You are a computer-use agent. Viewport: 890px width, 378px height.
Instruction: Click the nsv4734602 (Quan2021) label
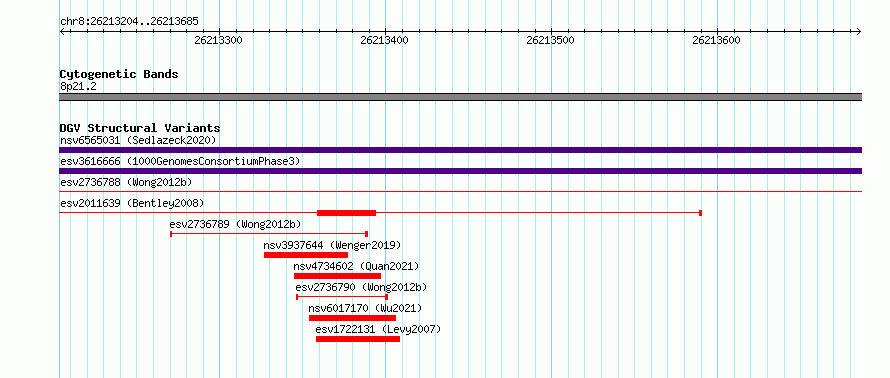pos(356,266)
